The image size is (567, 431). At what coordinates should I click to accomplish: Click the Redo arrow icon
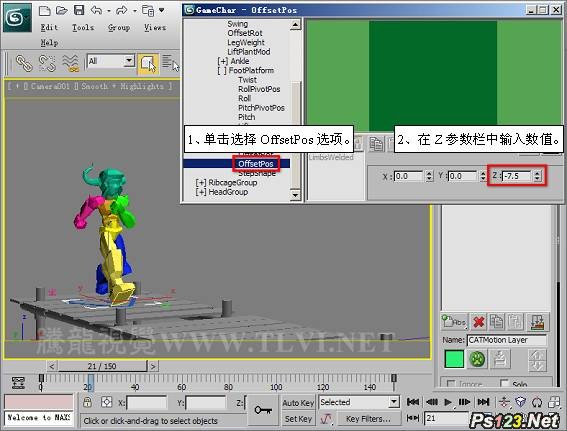(122, 10)
